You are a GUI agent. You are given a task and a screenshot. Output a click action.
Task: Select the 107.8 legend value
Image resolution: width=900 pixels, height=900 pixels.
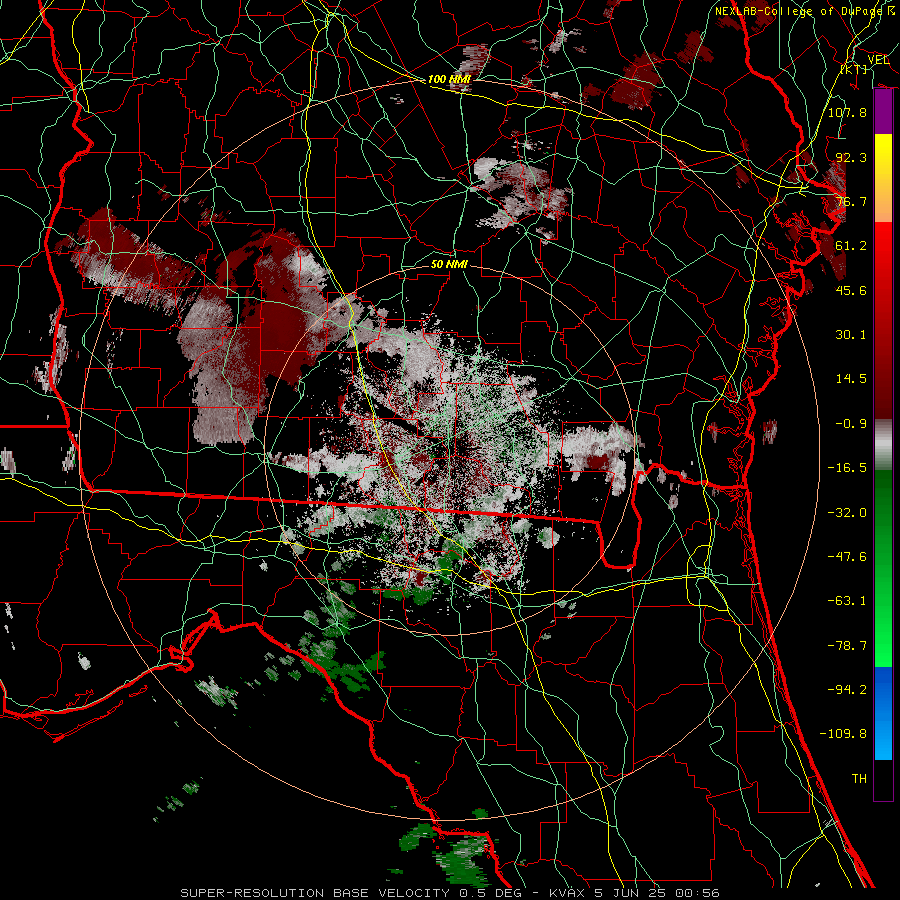(847, 112)
